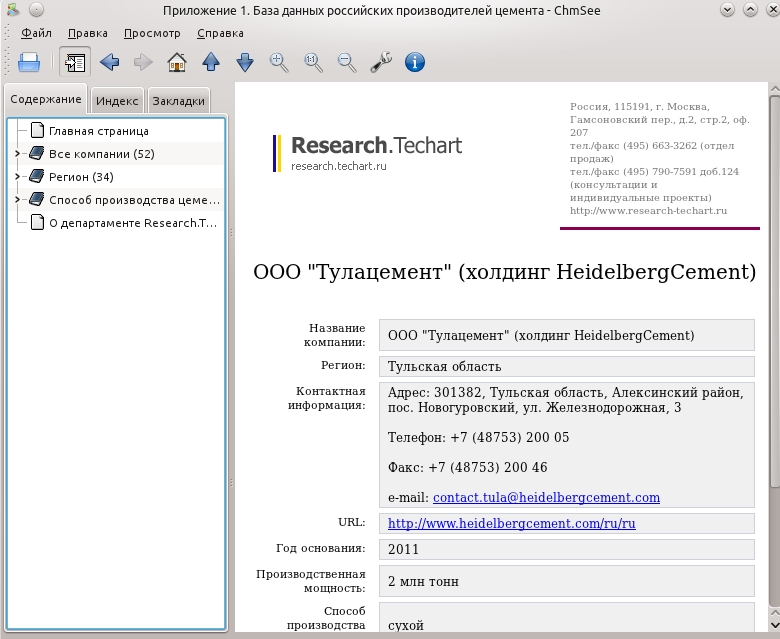Screen dimensions: 780x639
Task: Open the Home page icon
Action: tap(177, 63)
